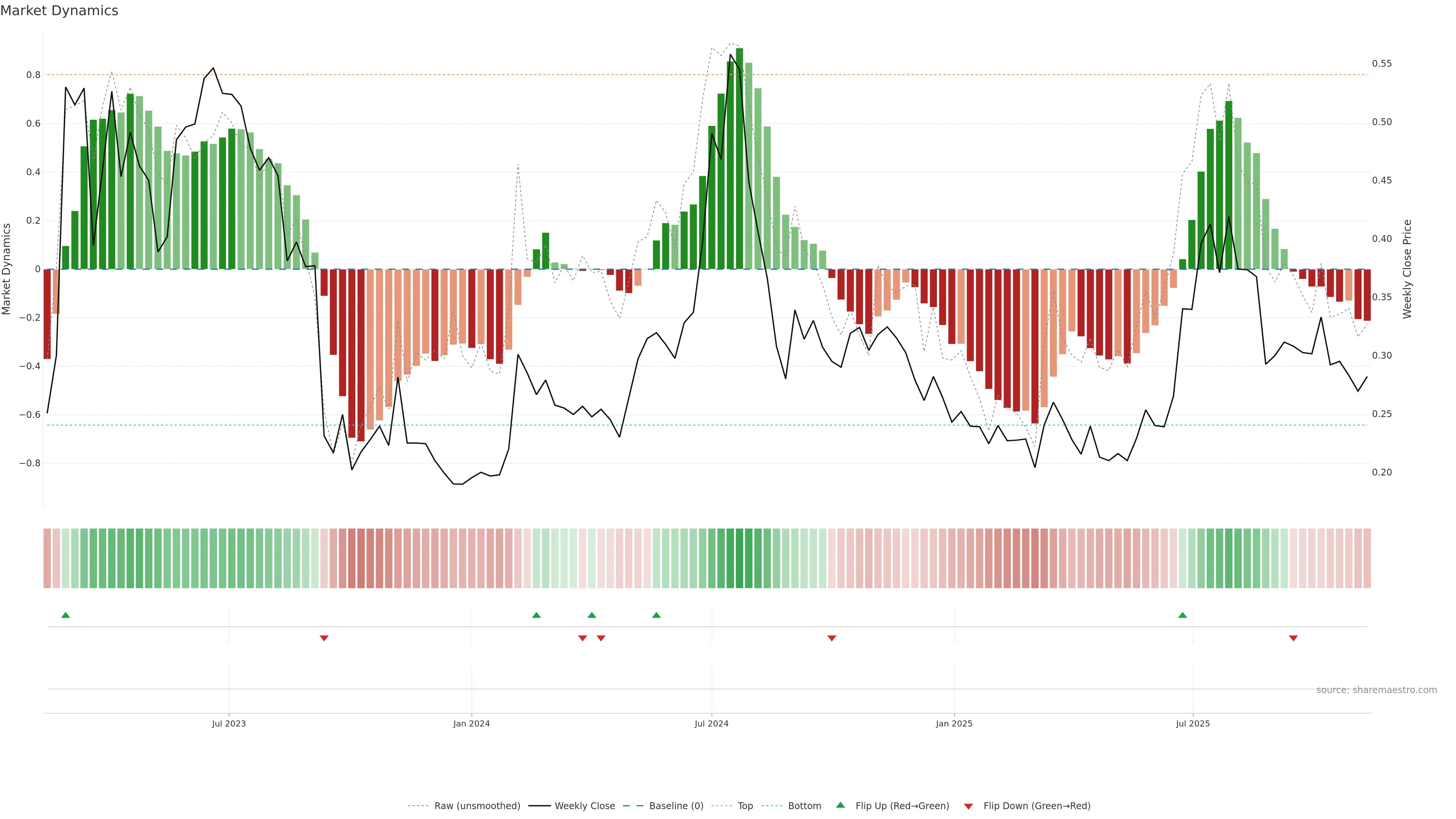Click the flip up marker just before Jul 2025
The width and height of the screenshot is (1456, 819).
point(1183,615)
